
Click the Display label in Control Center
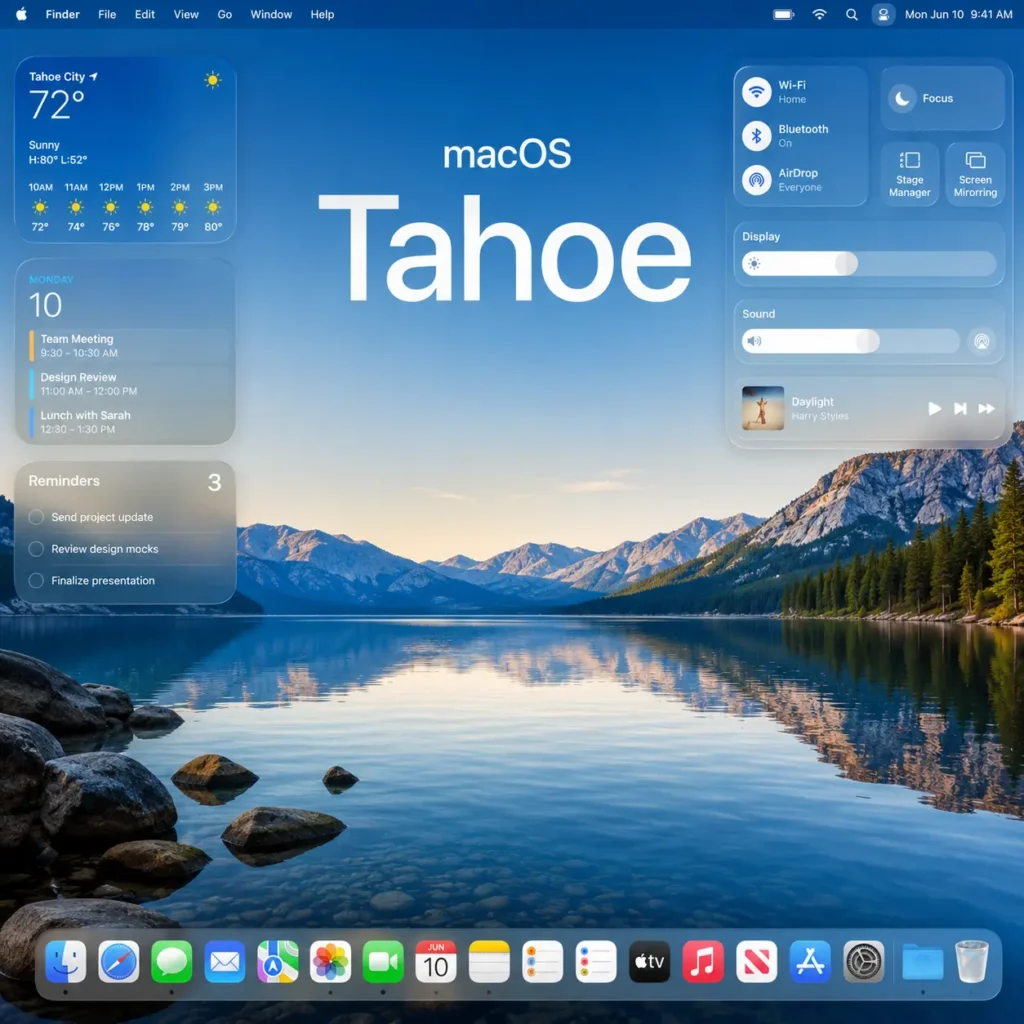761,236
